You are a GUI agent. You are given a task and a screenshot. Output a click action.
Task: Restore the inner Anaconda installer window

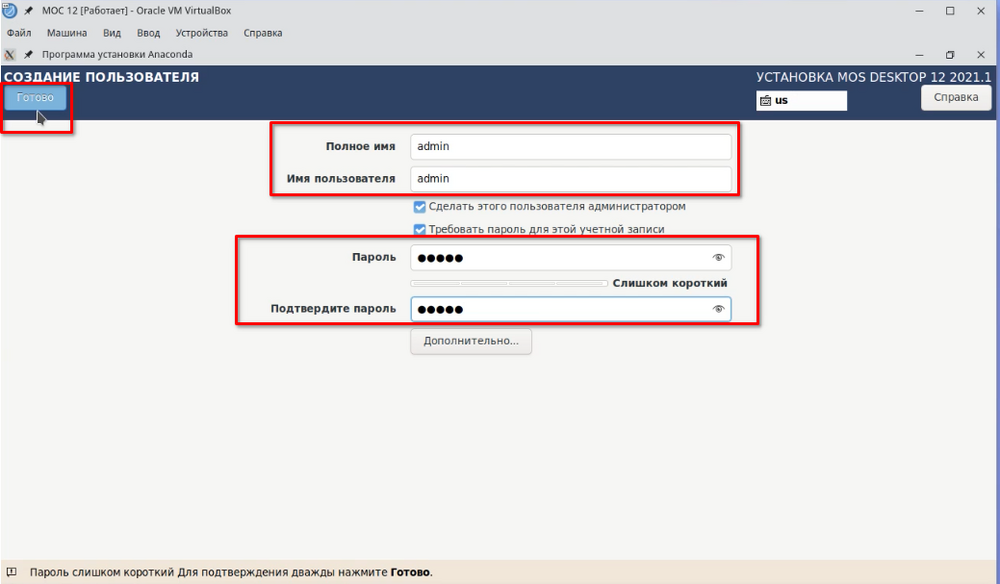click(950, 54)
